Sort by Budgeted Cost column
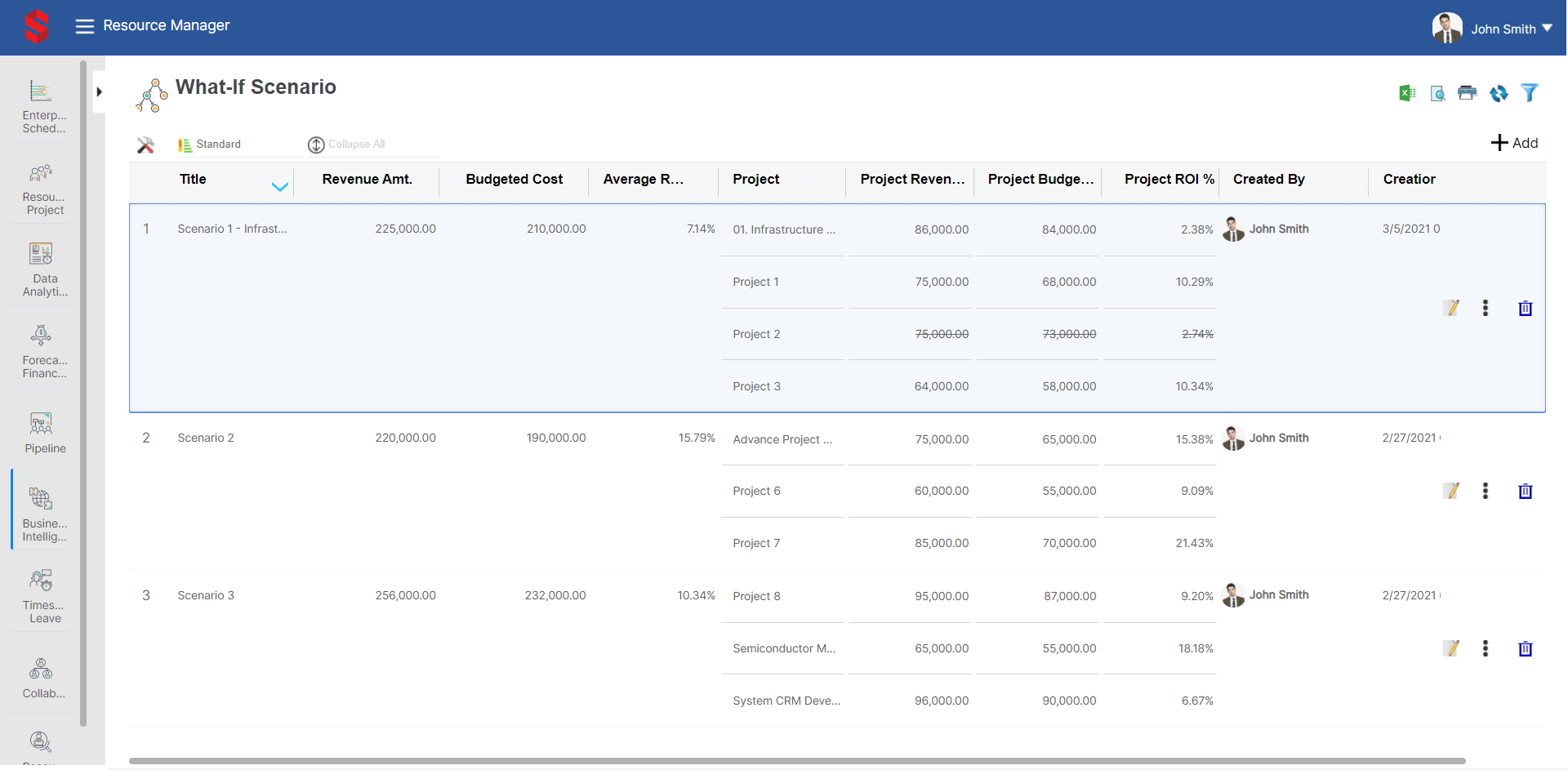This screenshot has height=770, width=1568. click(514, 180)
